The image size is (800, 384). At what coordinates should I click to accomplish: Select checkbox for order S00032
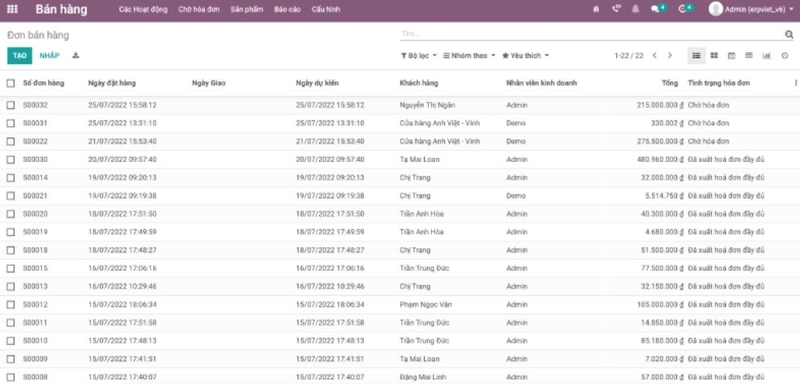(11, 105)
